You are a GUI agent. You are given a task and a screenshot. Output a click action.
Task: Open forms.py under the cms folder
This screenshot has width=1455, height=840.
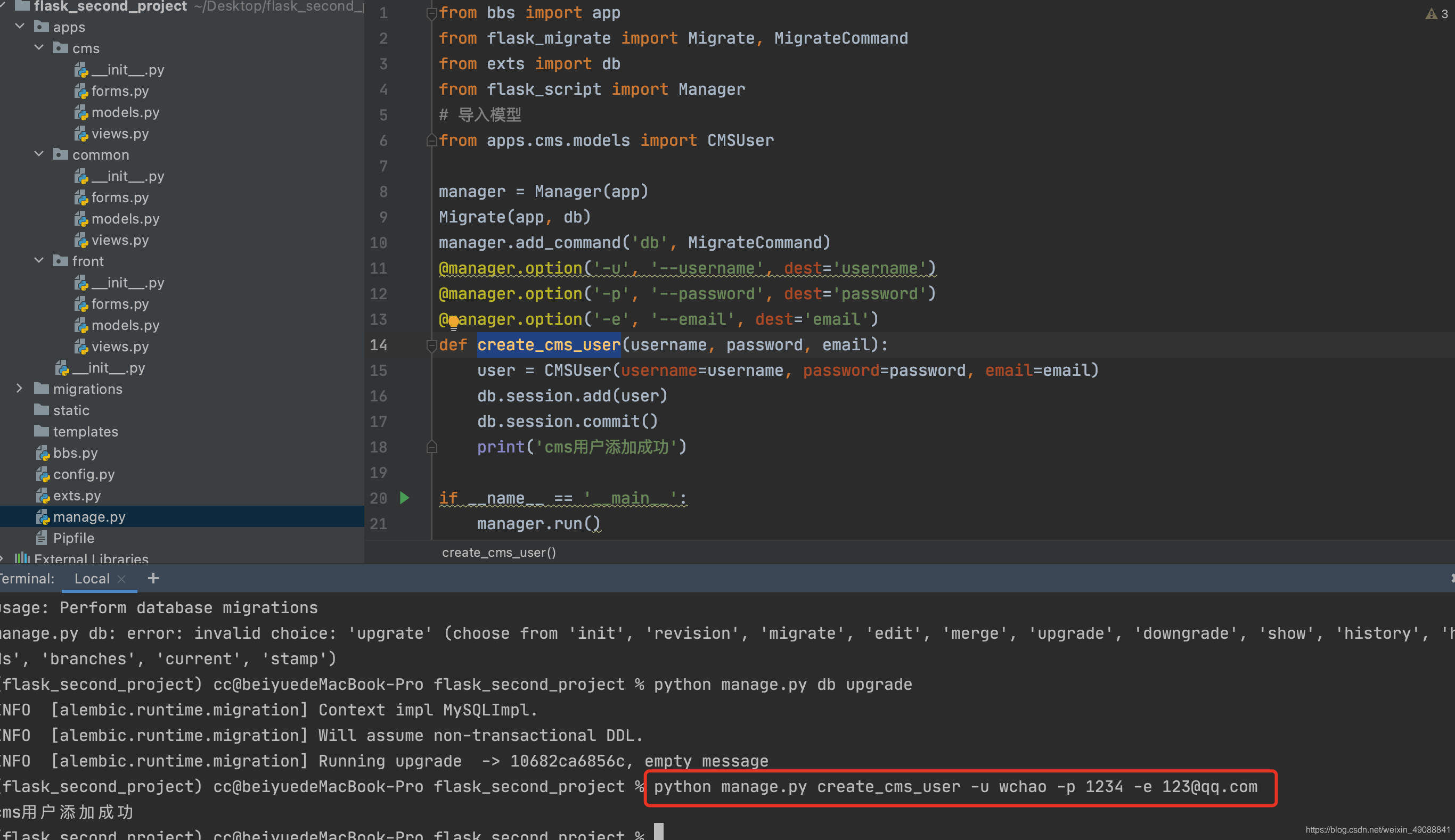111,90
